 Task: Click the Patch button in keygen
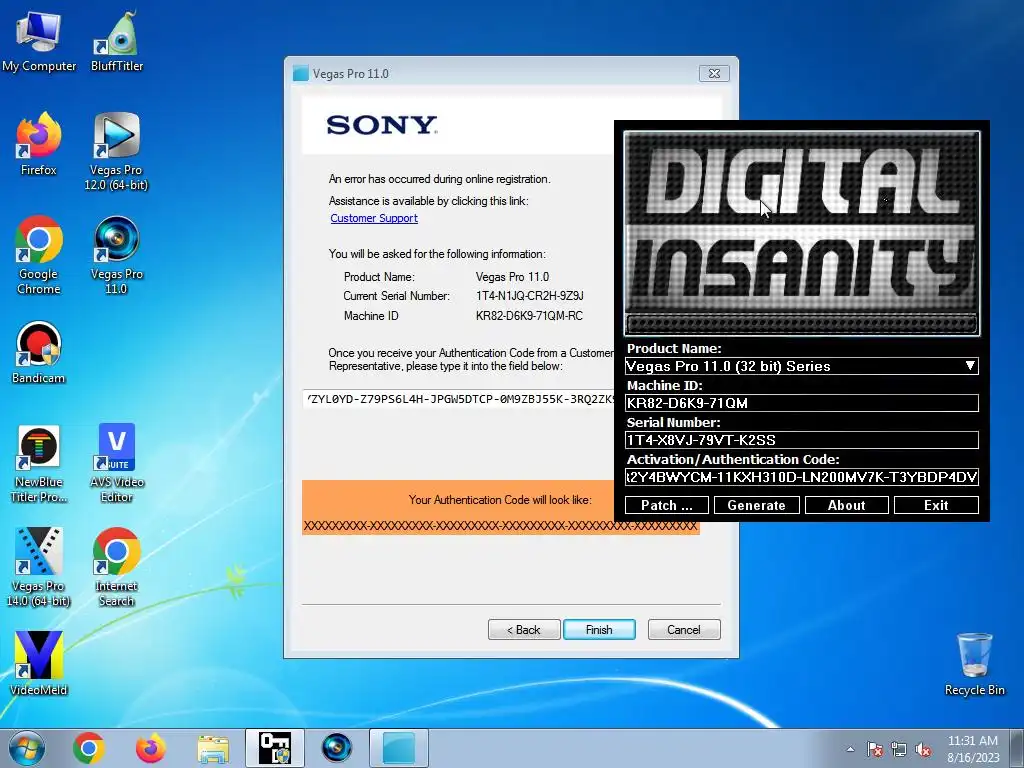click(667, 505)
